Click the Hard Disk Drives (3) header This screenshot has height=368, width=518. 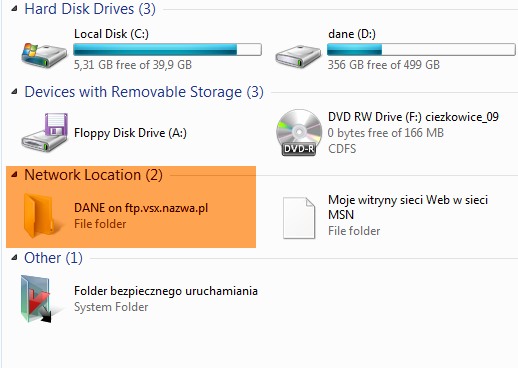coord(90,9)
